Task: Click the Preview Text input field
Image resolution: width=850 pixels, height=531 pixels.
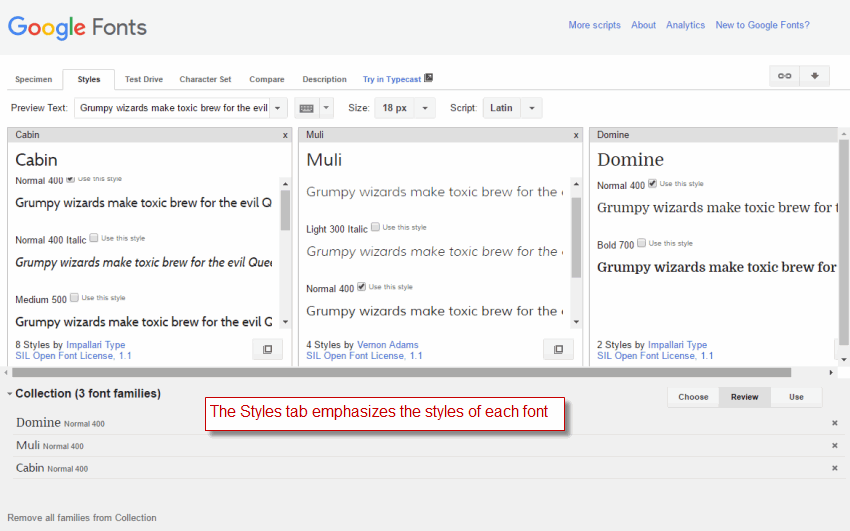Action: coord(173,108)
